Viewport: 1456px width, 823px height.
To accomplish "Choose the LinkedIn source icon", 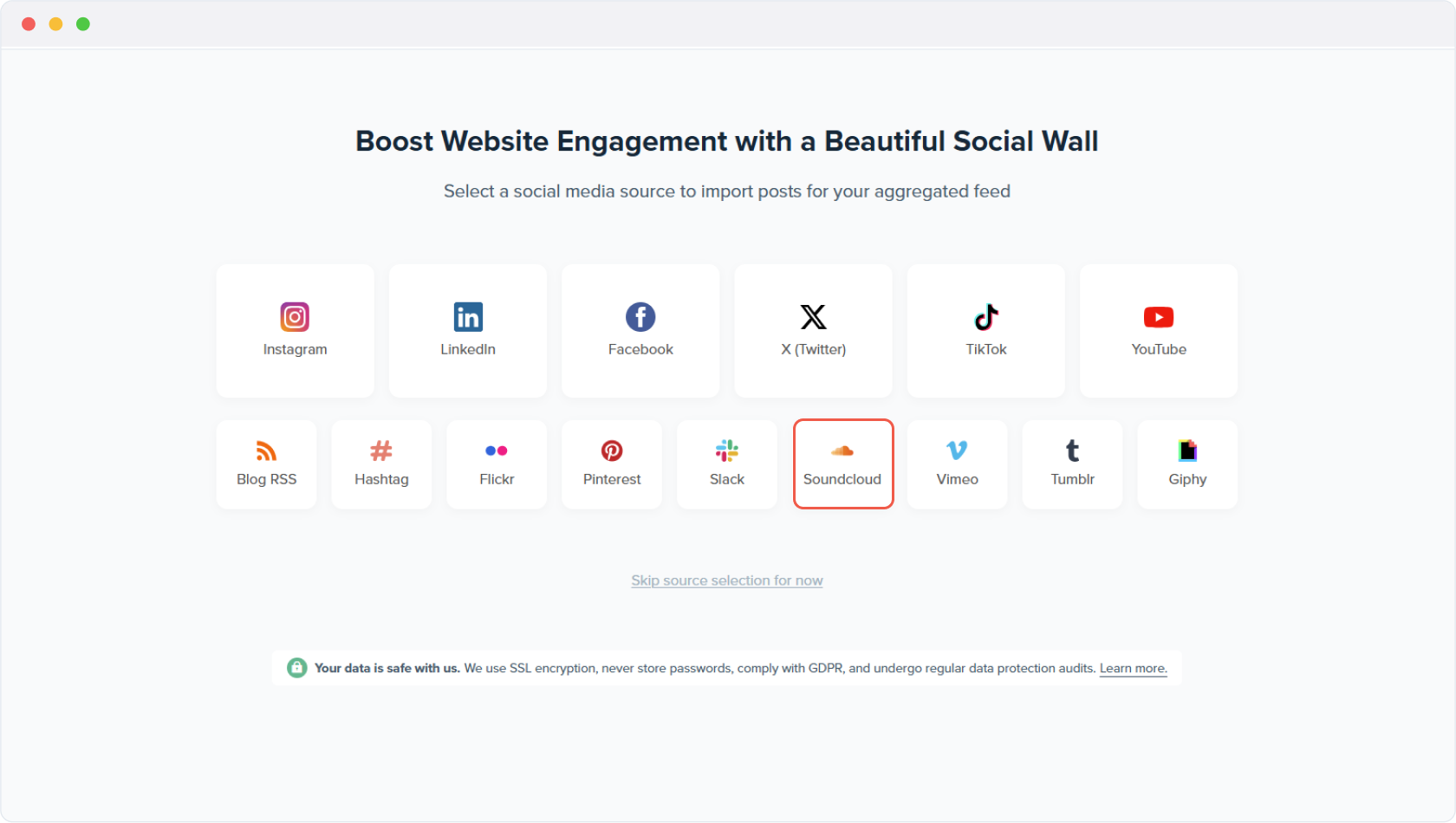I will click(468, 317).
